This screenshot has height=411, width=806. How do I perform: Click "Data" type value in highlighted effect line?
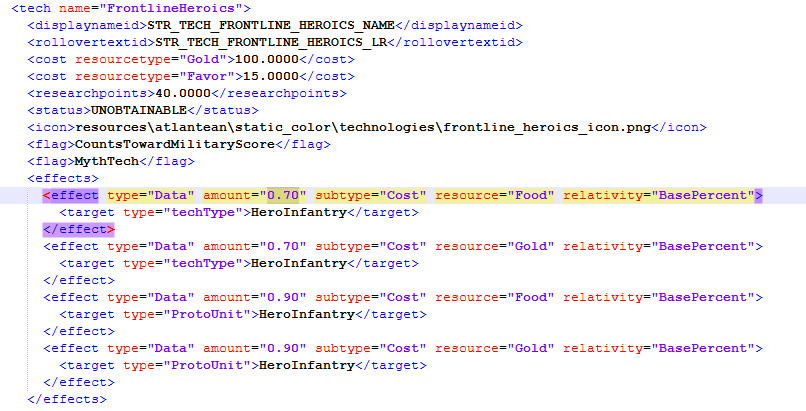(x=171, y=195)
